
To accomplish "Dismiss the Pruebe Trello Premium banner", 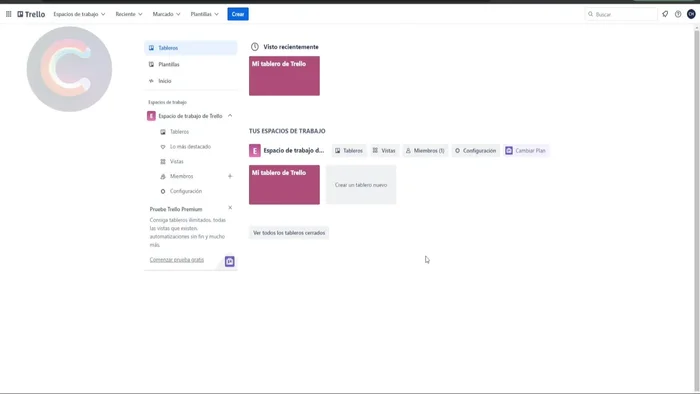I will coord(230,207).
